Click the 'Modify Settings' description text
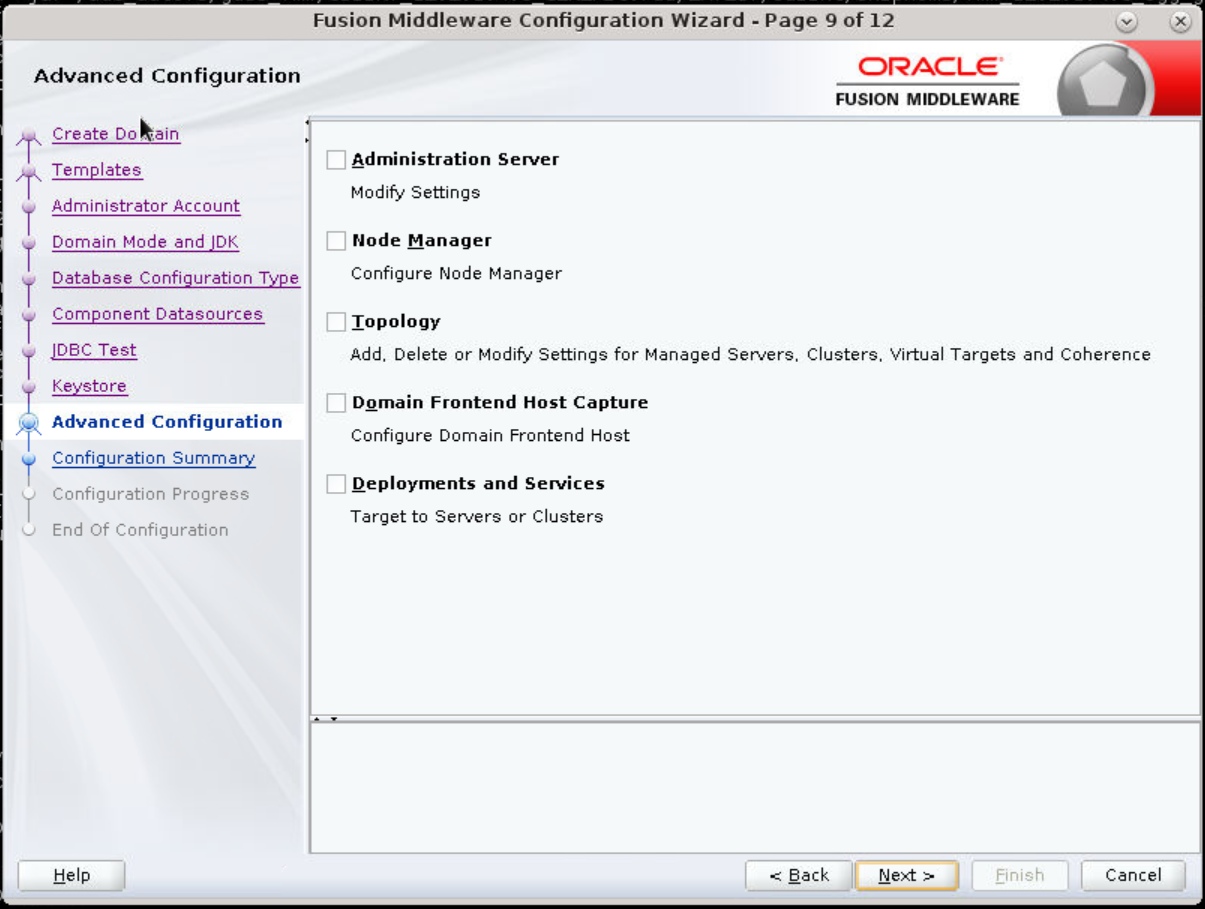The width and height of the screenshot is (1205, 909). click(415, 192)
